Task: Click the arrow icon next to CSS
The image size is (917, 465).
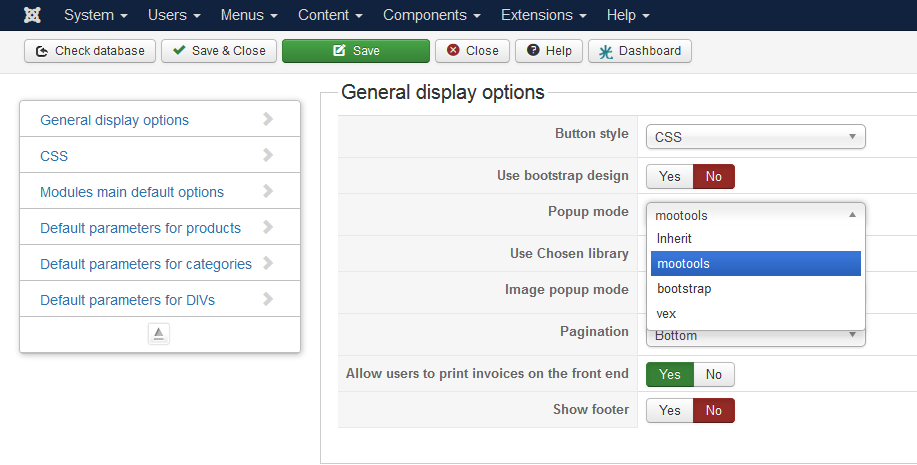Action: [268, 155]
